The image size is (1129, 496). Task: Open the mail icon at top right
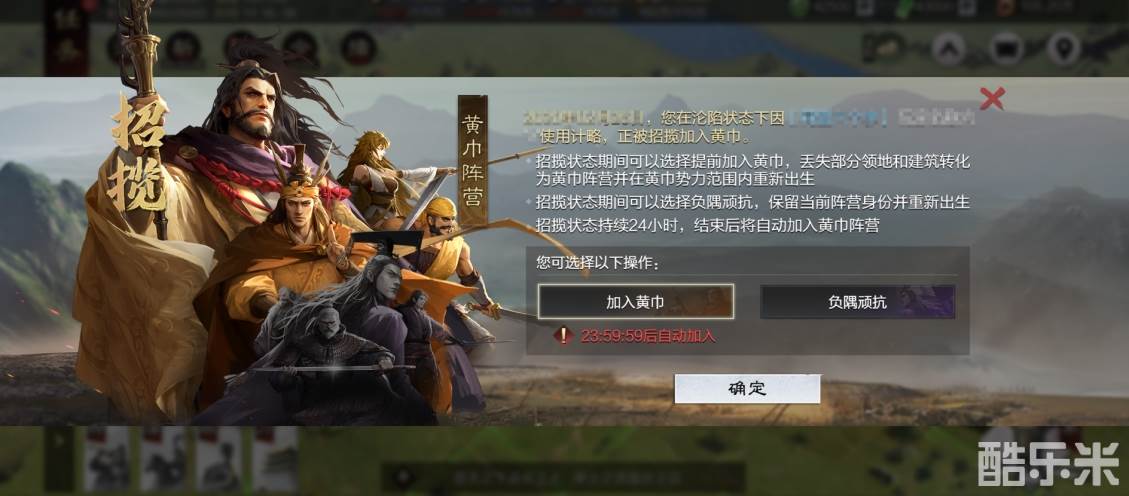click(x=1006, y=49)
